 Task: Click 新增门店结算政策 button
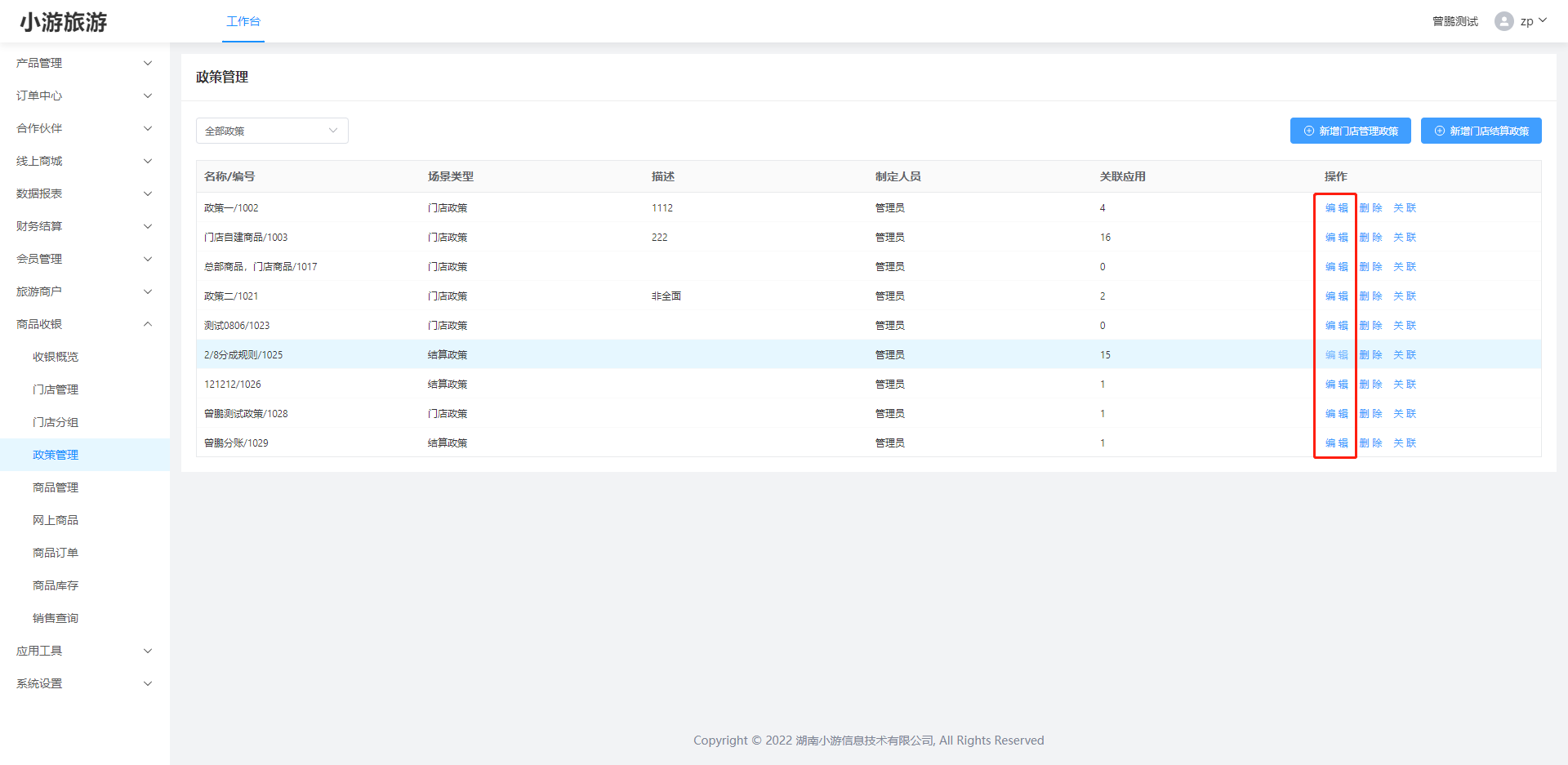pos(1481,131)
